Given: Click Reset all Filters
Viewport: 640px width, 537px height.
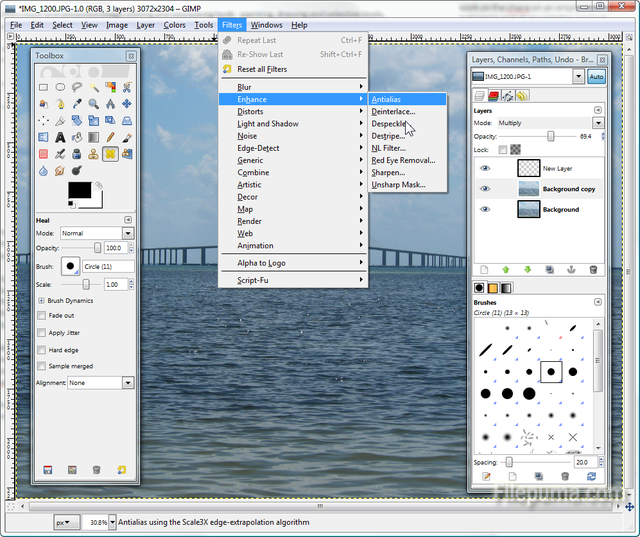Looking at the screenshot, I should (261, 69).
